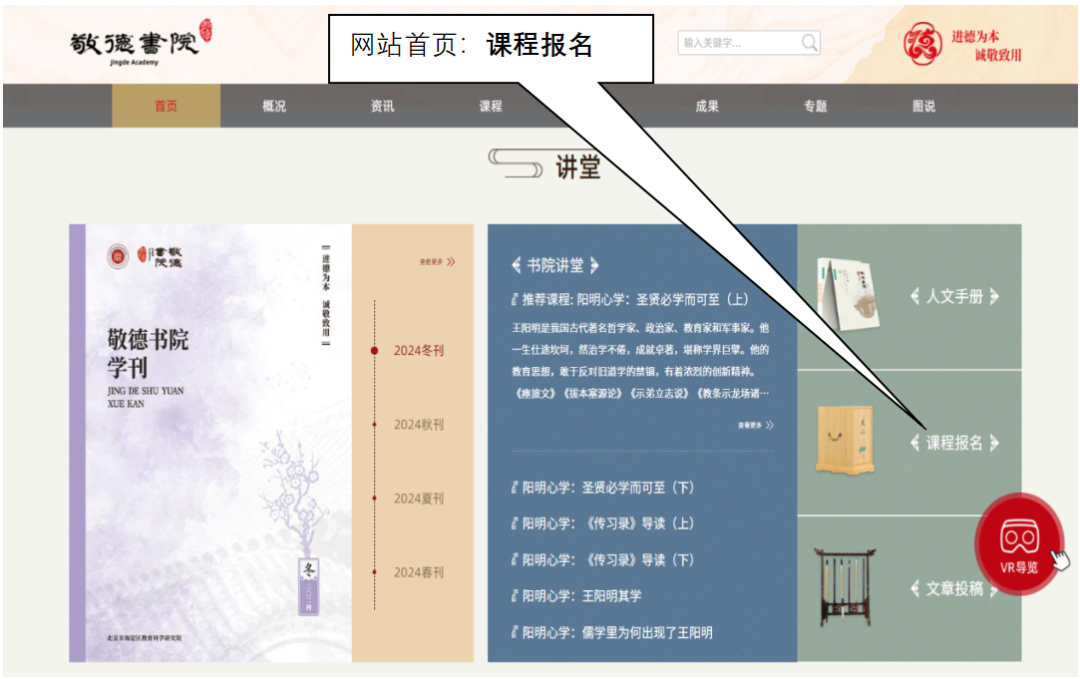Select the 2024夏刊 issue
Image resolution: width=1080 pixels, height=679 pixels.
pyautogui.click(x=418, y=499)
